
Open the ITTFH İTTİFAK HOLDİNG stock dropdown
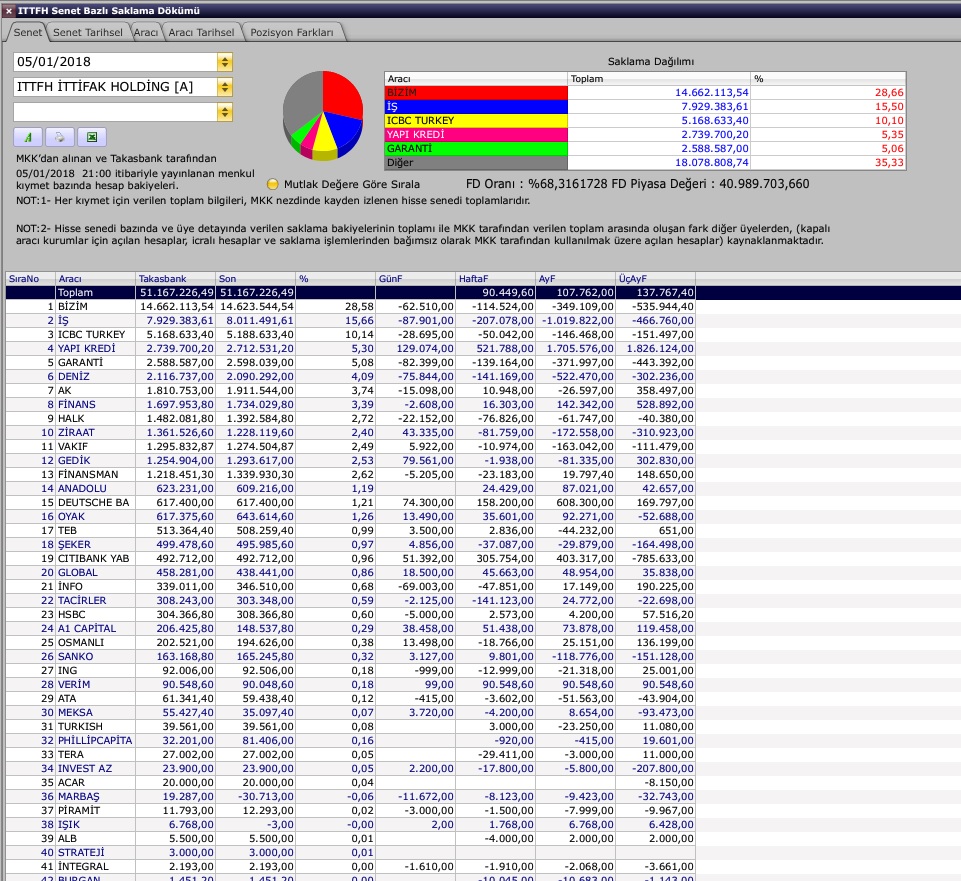tap(225, 87)
